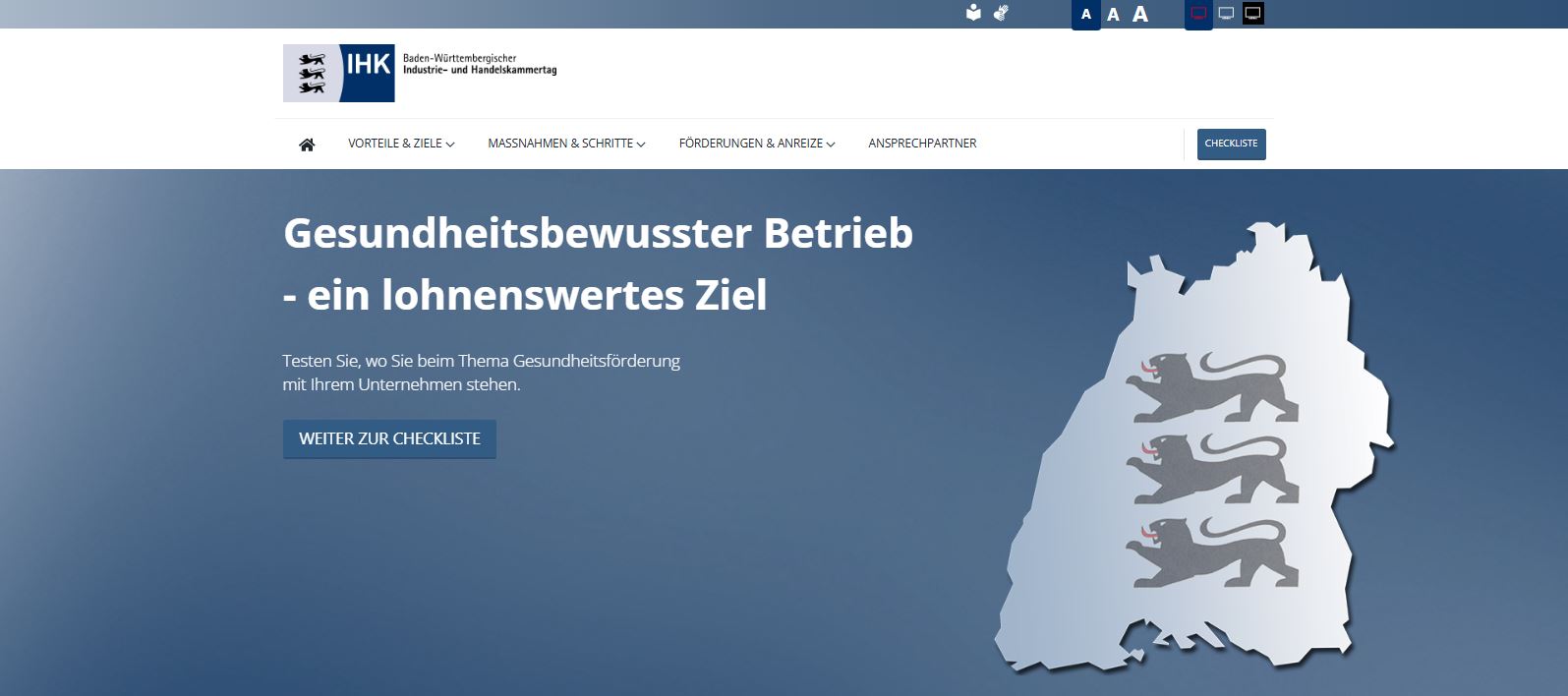Open the Ansprechpartner menu item

(x=922, y=144)
